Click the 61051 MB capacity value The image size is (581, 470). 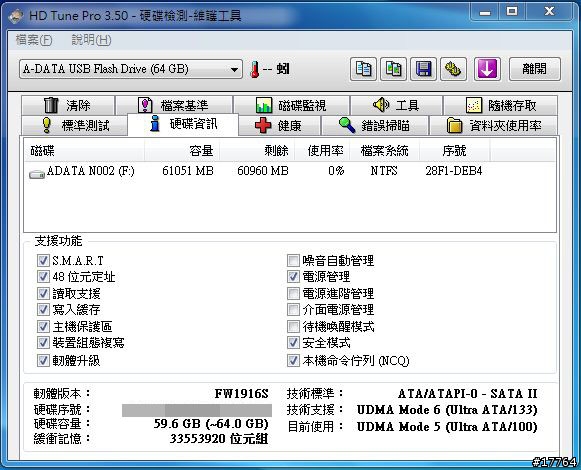click(188, 171)
